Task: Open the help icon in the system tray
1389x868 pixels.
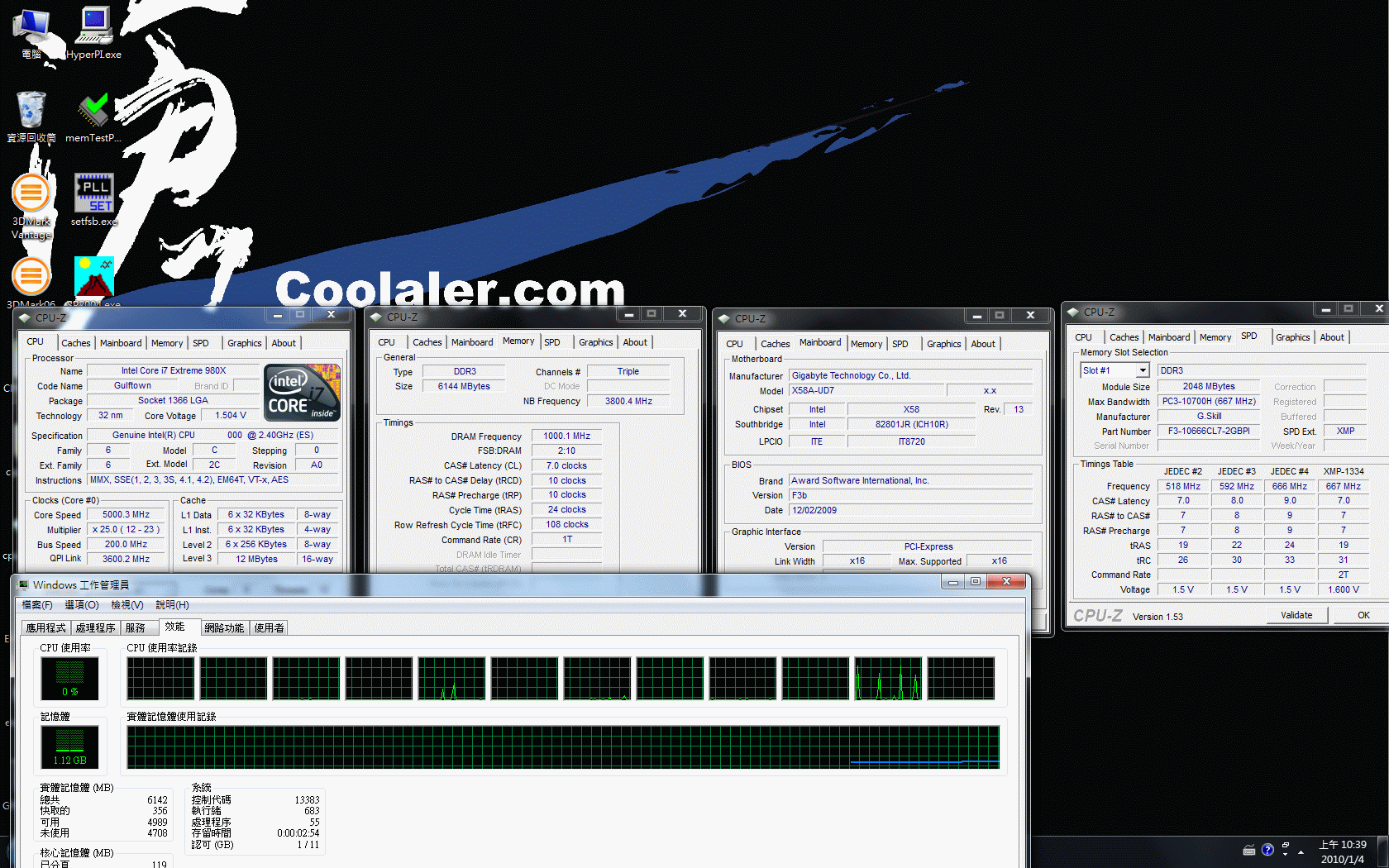Action: [1267, 850]
